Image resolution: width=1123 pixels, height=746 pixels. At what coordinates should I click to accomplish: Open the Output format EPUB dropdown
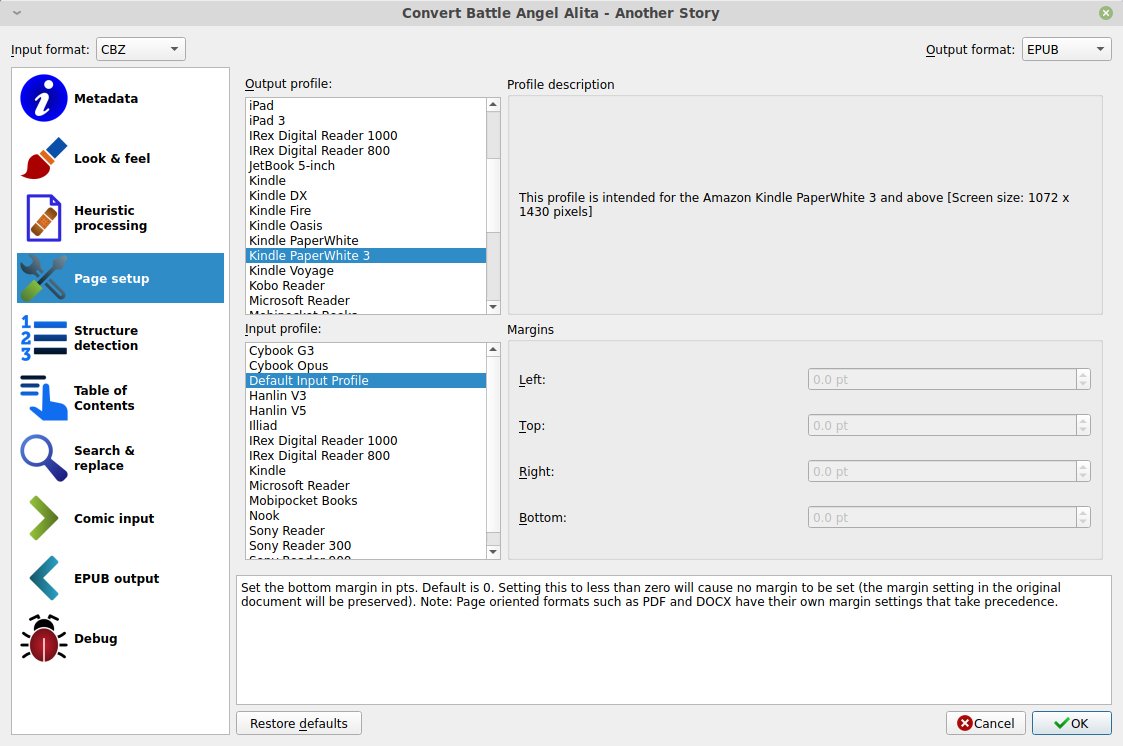1066,49
